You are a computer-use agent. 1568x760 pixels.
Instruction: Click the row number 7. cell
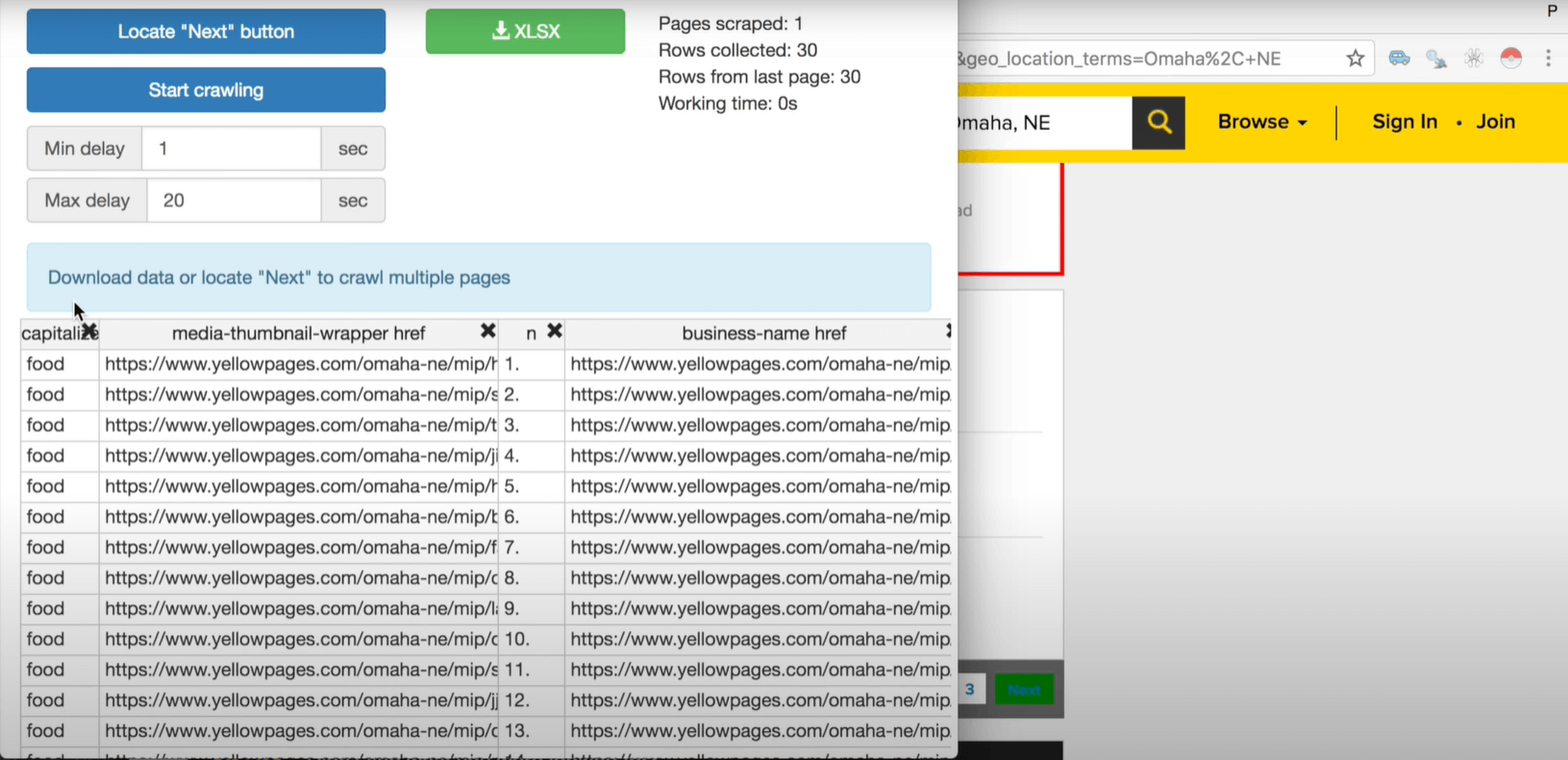click(531, 548)
